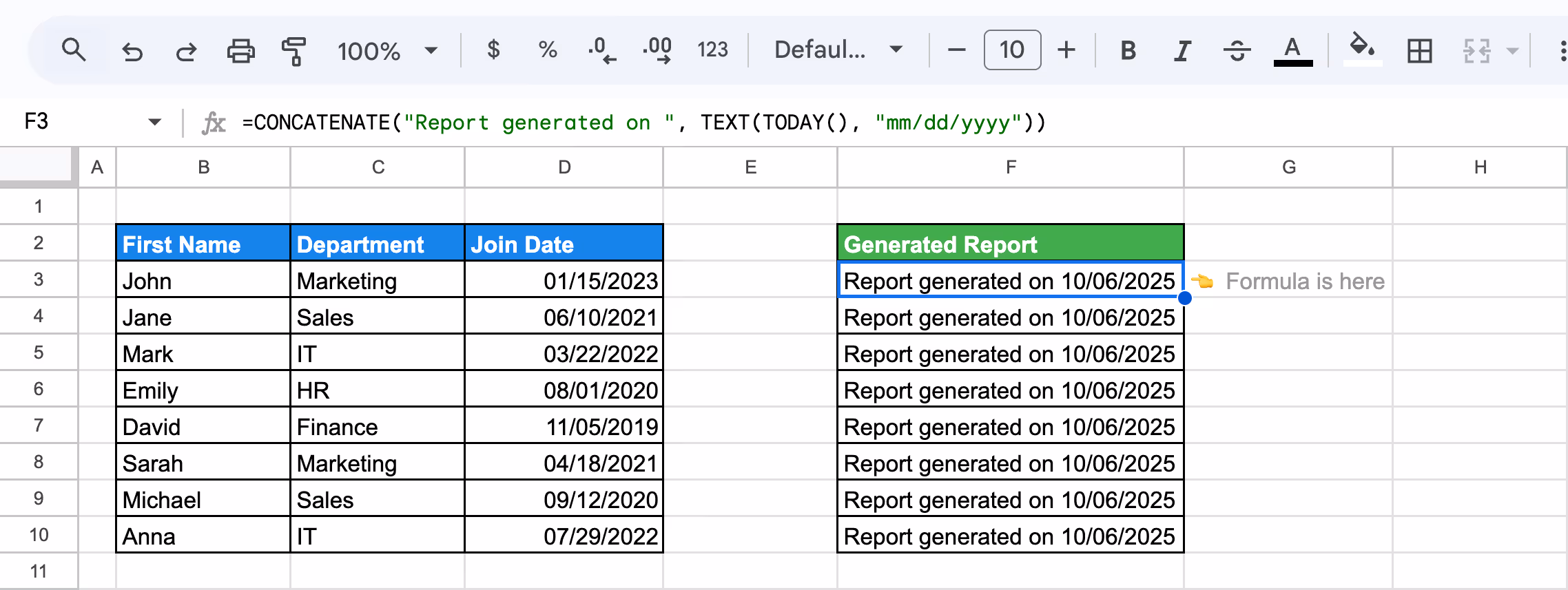
Task: Toggle italic formatting
Action: coord(1182,50)
